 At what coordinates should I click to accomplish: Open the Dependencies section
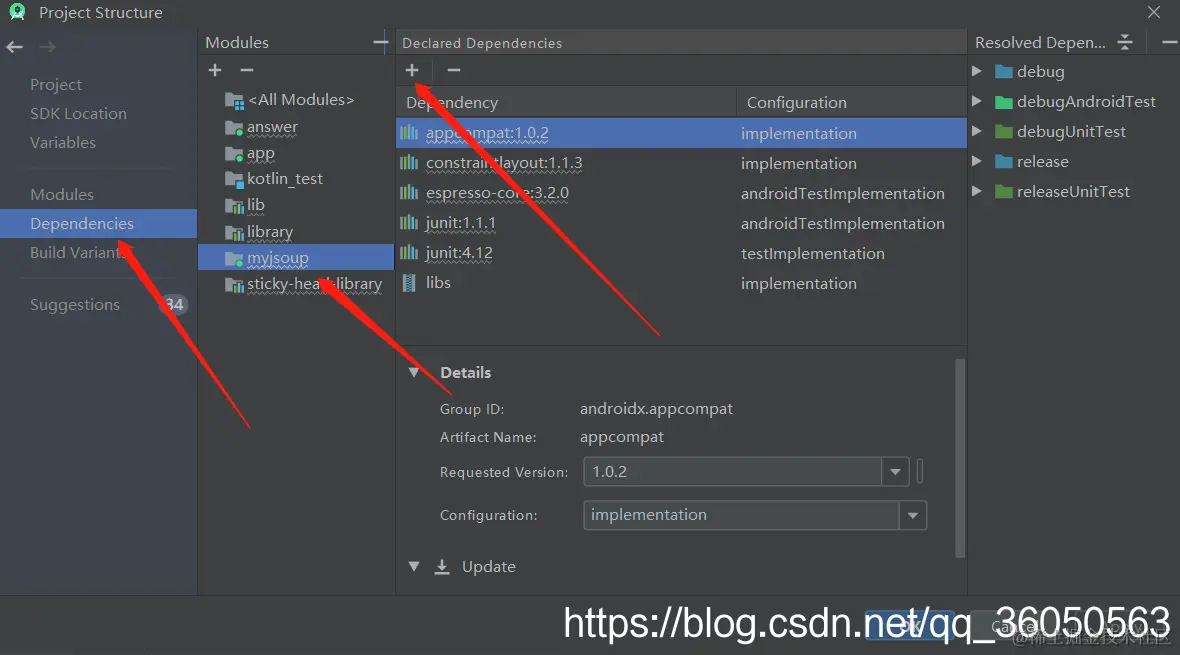[99, 224]
